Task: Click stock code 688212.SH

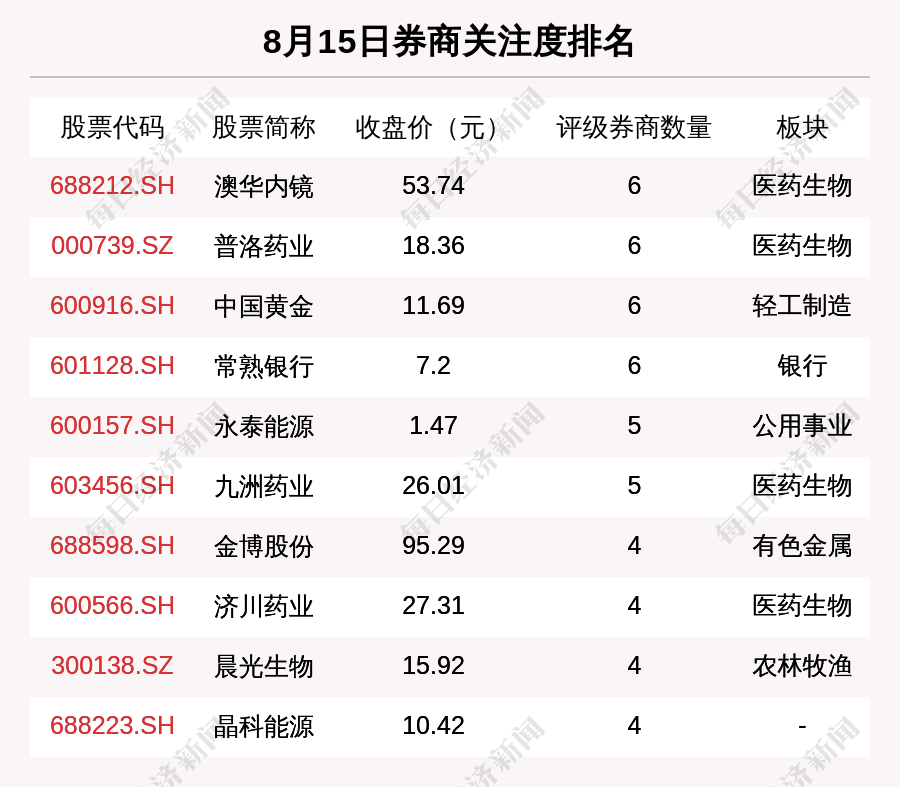Action: tap(112, 186)
